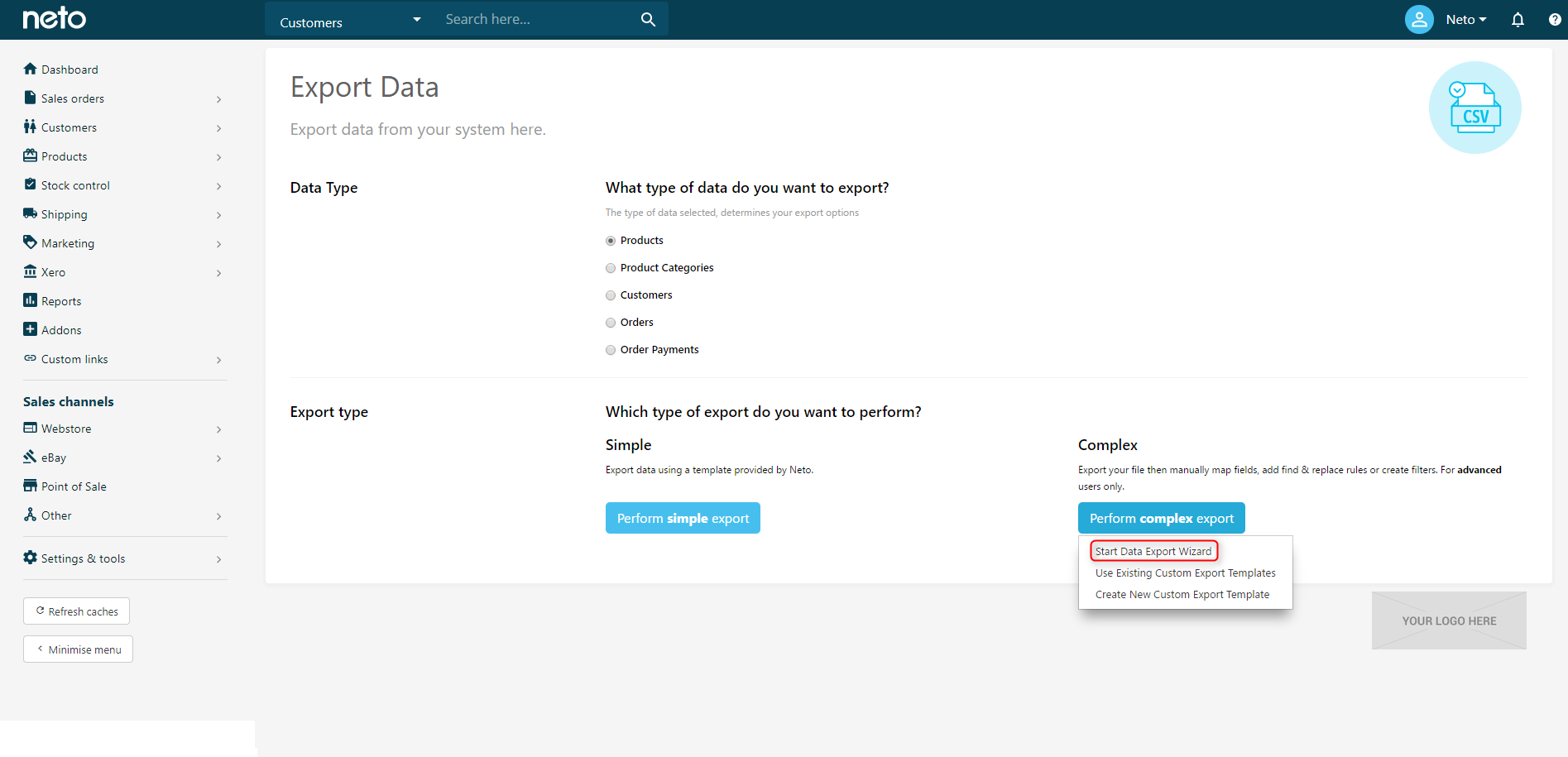Click the Minimise menu button

79,649
